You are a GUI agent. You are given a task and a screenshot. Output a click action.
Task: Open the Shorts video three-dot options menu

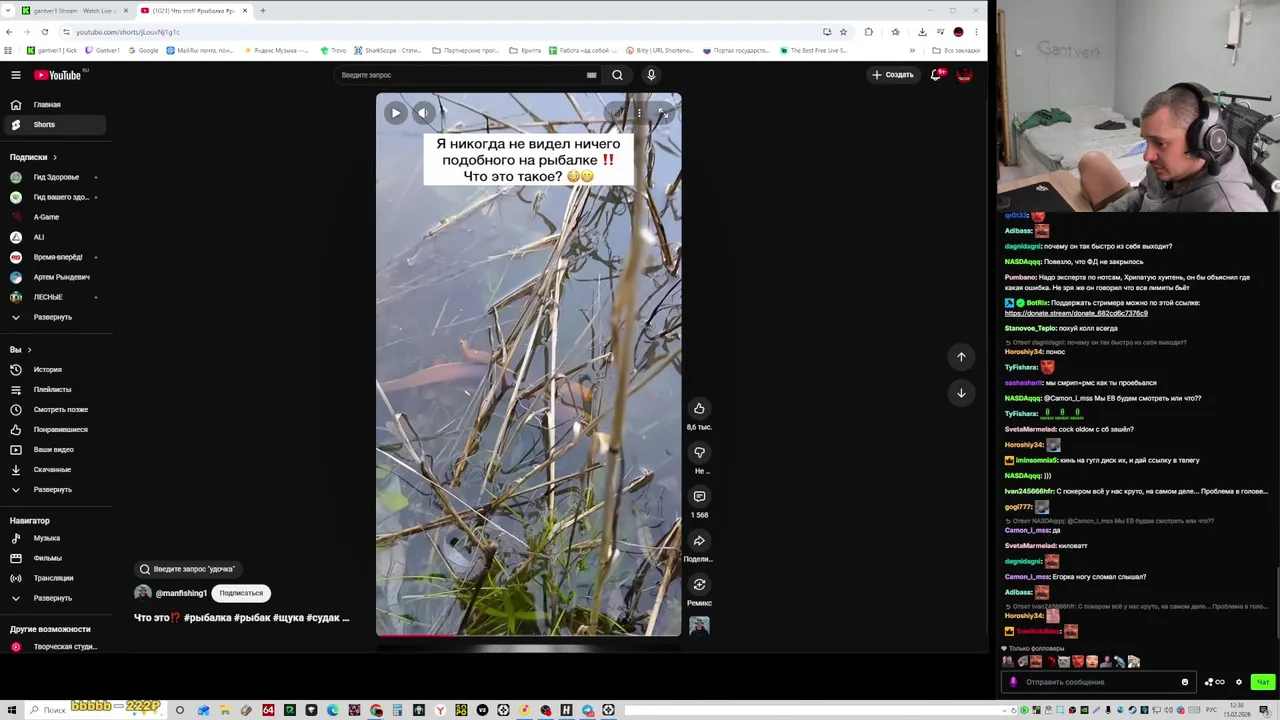[x=639, y=113]
